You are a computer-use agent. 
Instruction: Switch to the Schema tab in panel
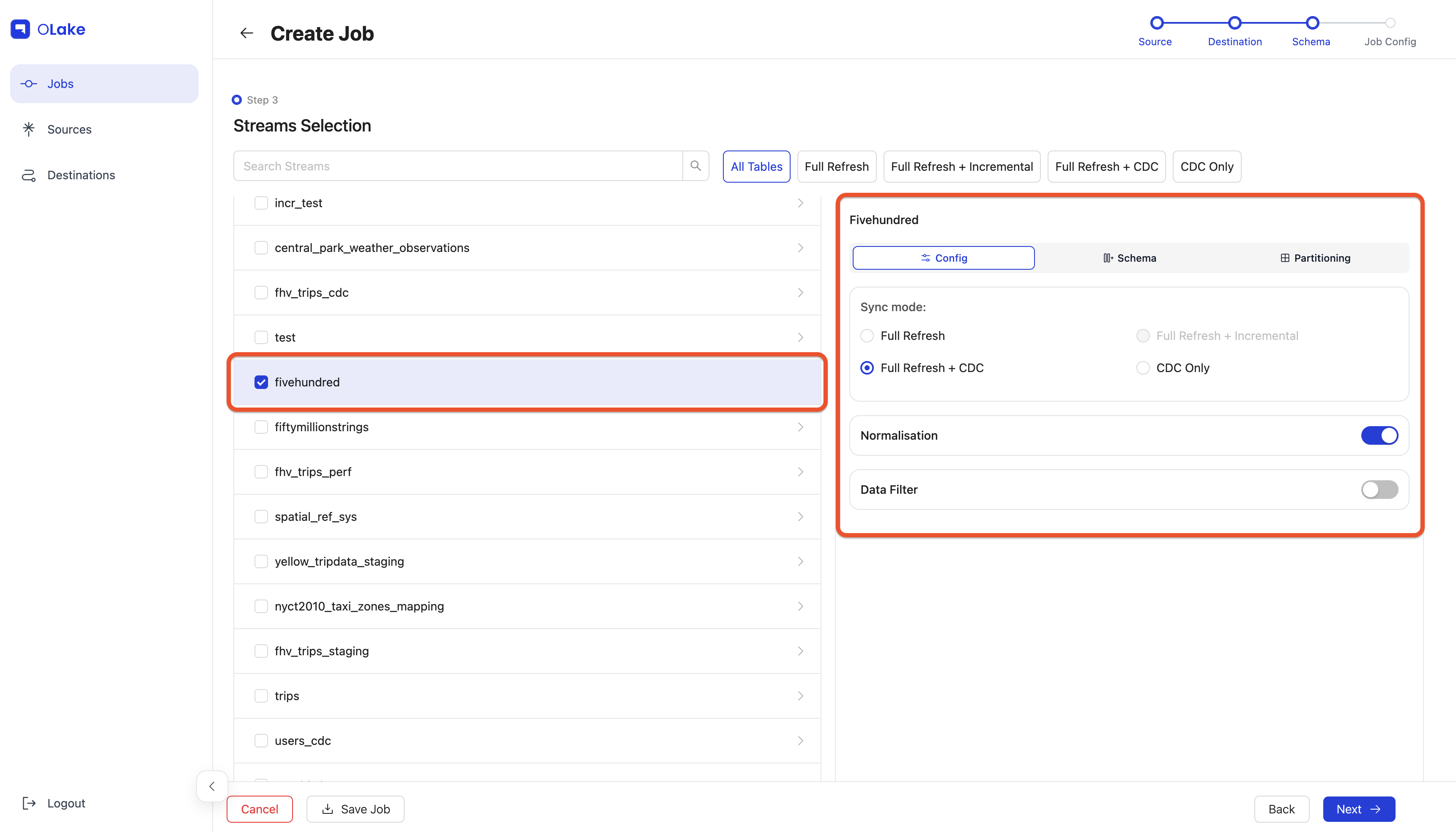pyautogui.click(x=1129, y=258)
